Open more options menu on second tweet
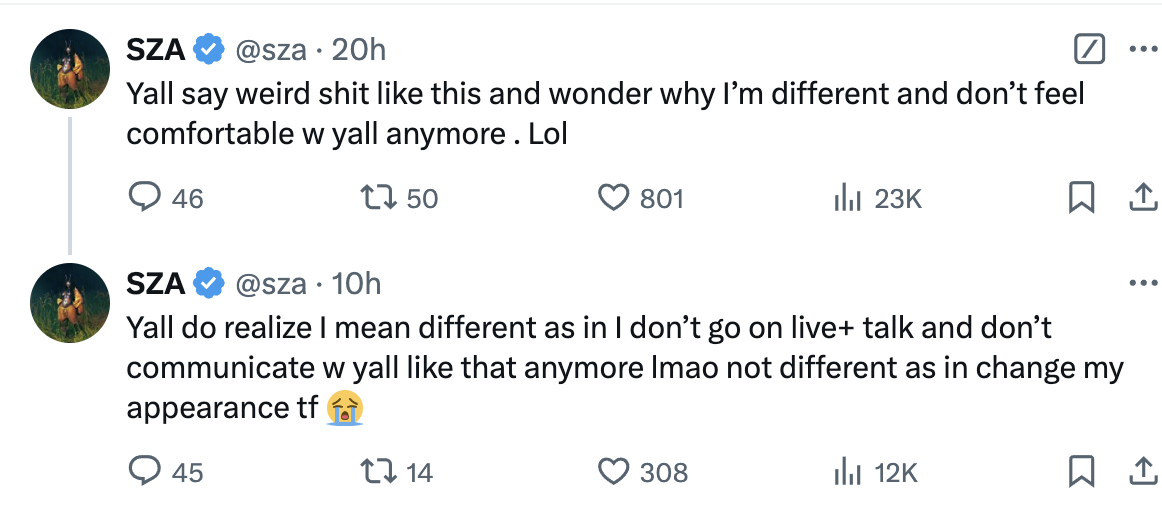Viewport: 1162px width, 514px height. click(1143, 284)
